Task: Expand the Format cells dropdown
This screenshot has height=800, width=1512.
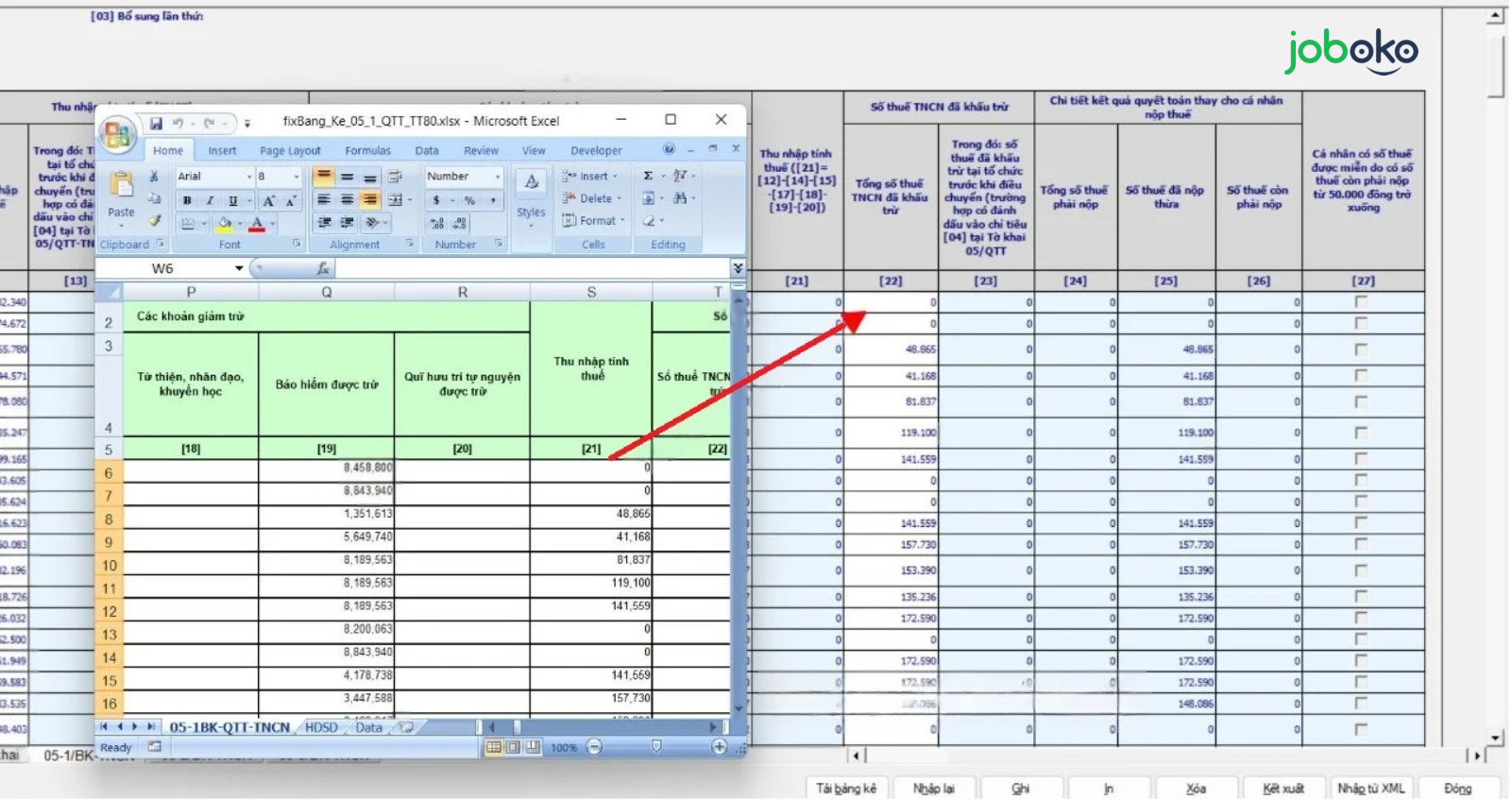Action: (x=622, y=221)
